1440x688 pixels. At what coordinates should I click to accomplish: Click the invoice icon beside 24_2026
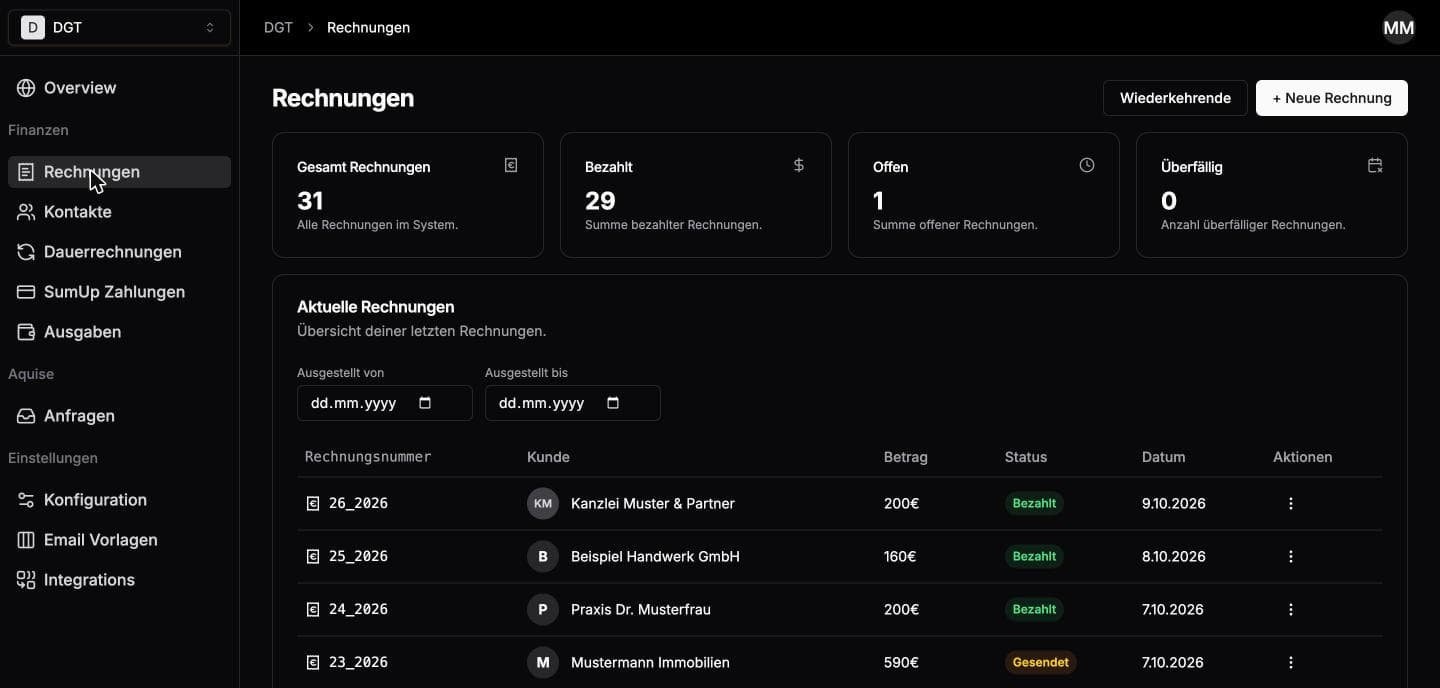(x=313, y=609)
